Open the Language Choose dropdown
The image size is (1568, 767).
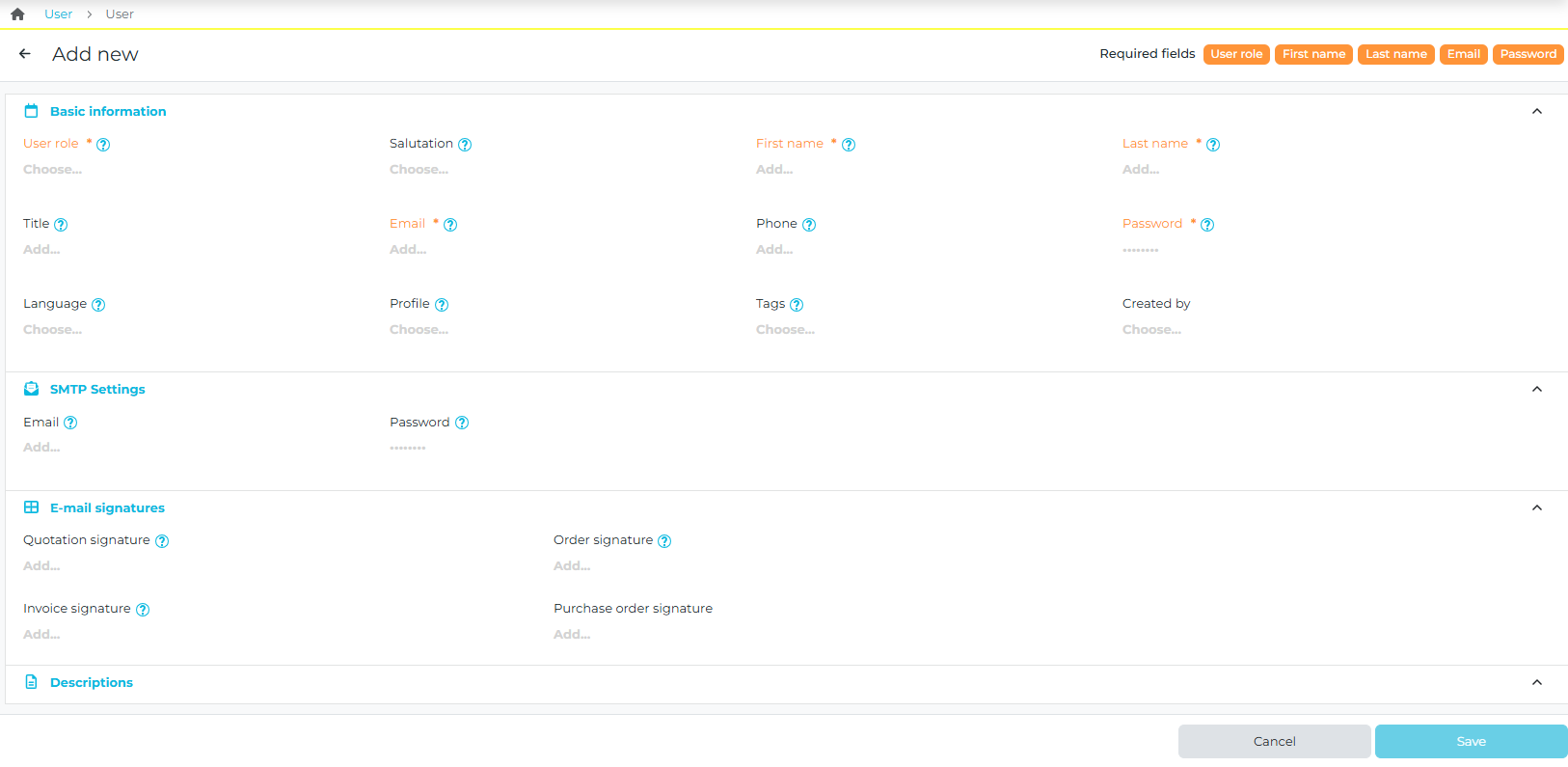pos(53,330)
